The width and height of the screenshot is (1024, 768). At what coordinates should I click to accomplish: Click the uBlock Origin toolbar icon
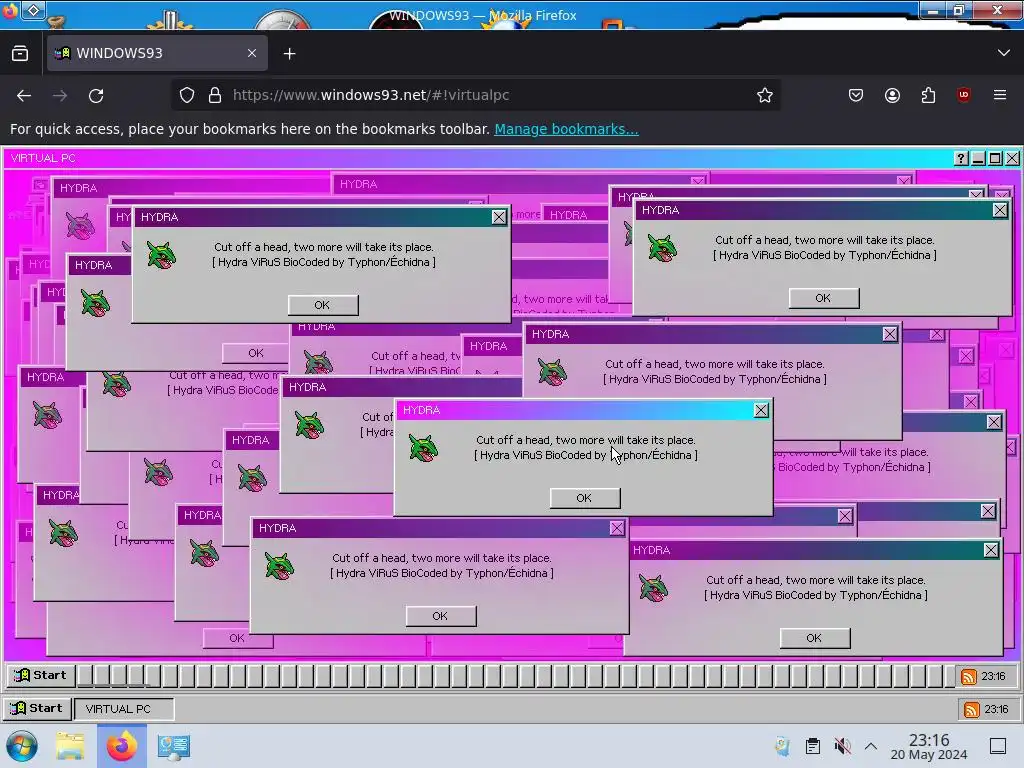tap(964, 95)
